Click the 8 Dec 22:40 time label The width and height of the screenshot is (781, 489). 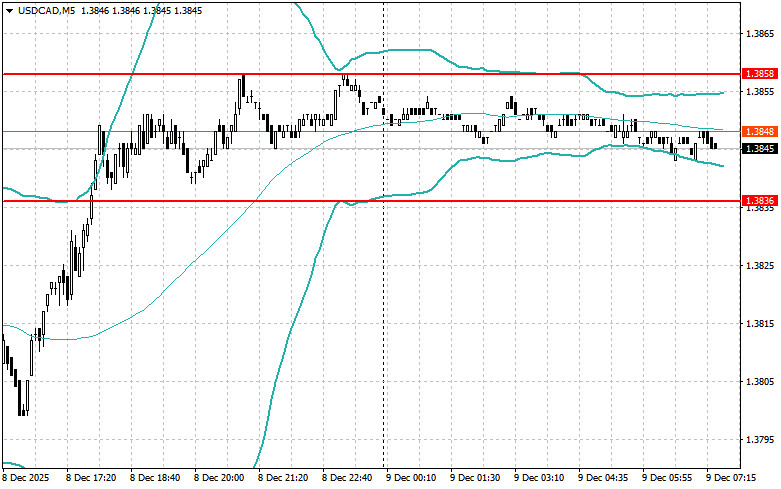(x=347, y=478)
